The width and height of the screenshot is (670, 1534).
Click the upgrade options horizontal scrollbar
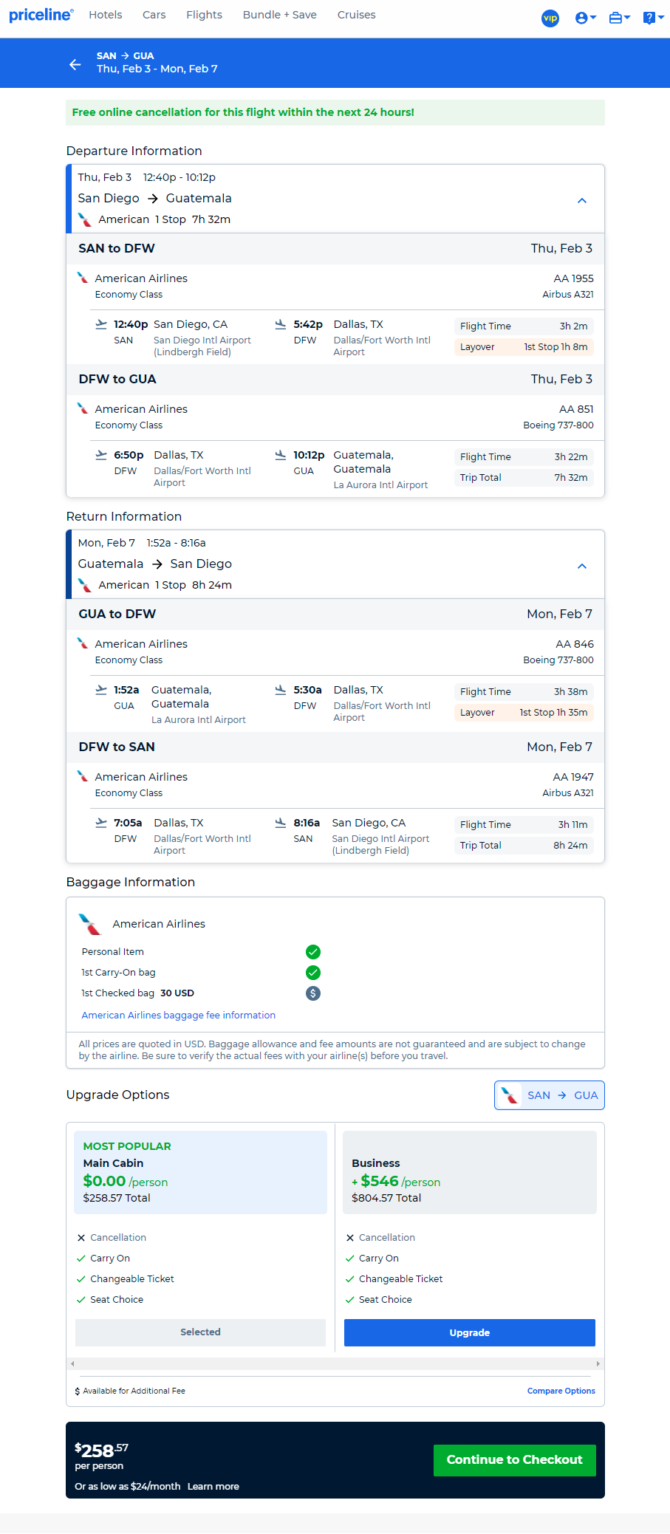point(335,1363)
